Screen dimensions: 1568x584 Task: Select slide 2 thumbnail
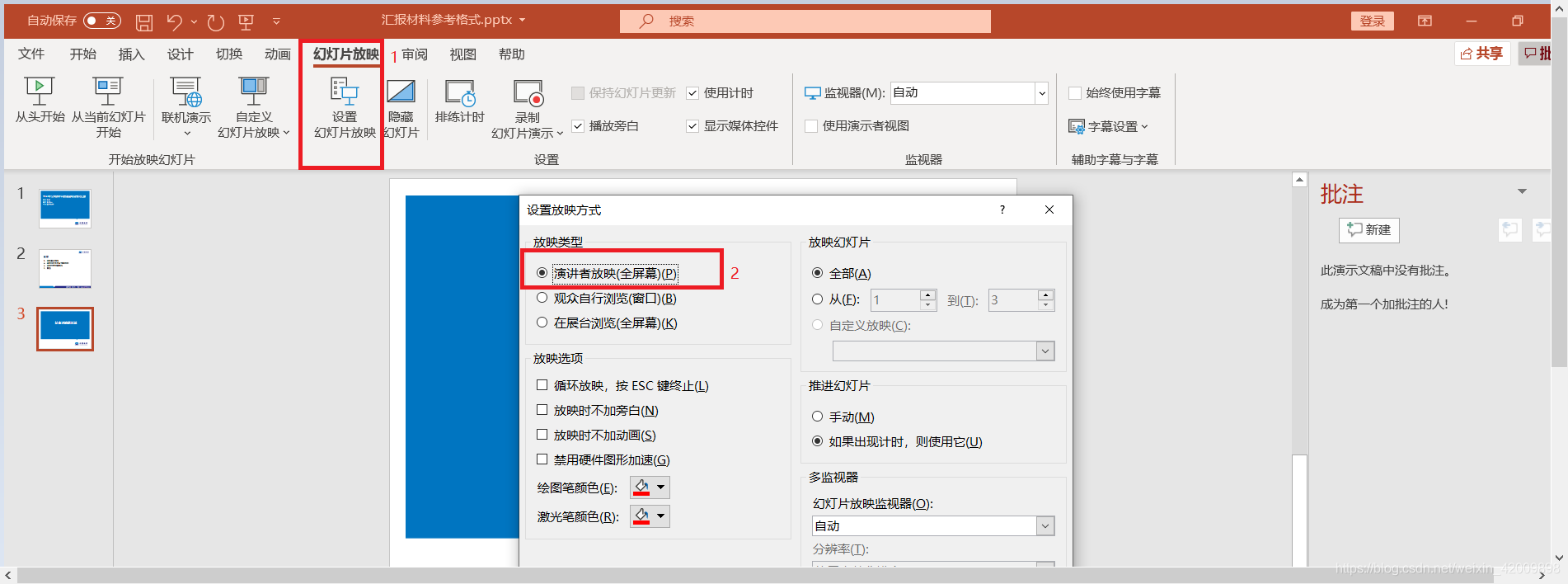click(x=65, y=269)
